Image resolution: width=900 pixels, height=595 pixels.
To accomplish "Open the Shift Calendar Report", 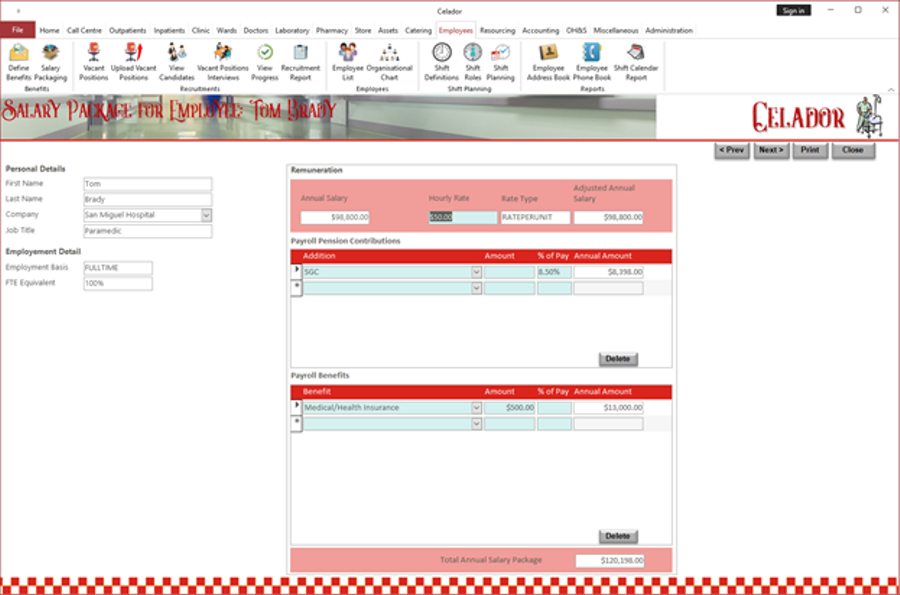I will pos(636,61).
